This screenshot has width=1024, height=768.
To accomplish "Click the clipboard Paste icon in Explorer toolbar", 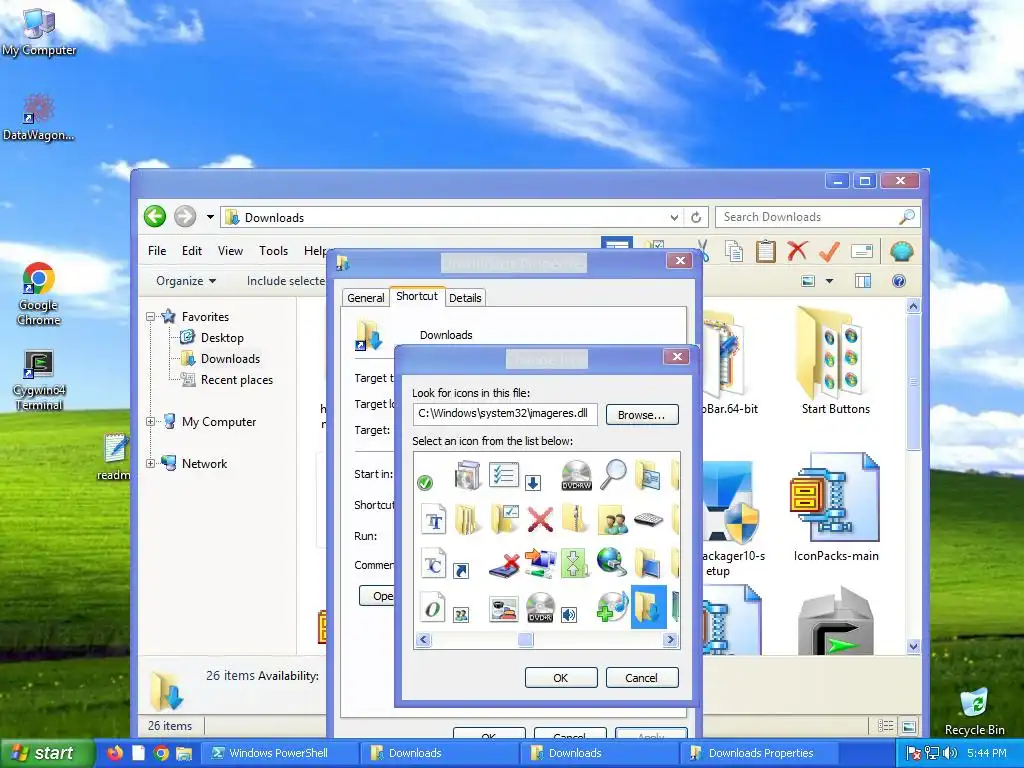I will coord(765,251).
